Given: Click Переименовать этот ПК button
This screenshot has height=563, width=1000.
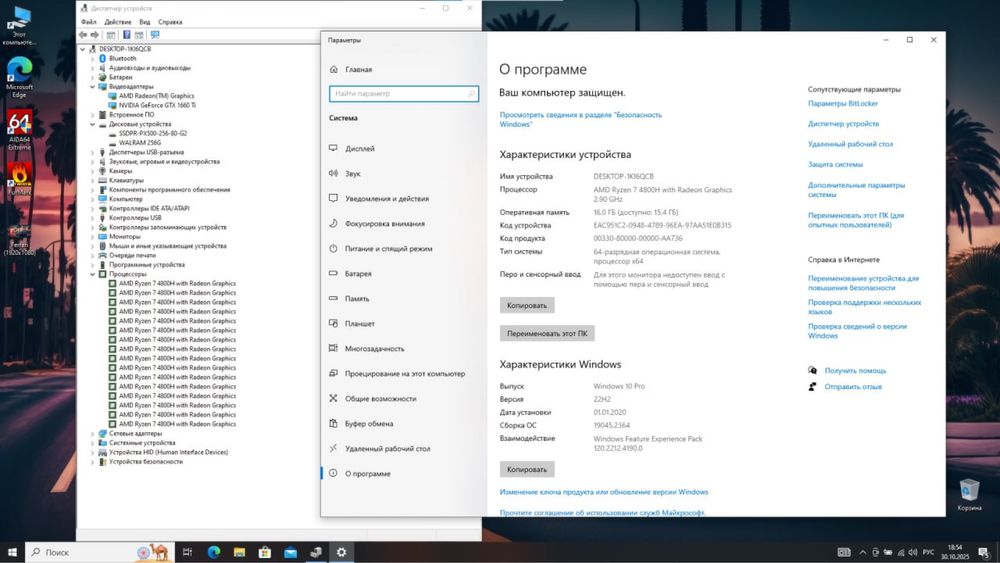Looking at the screenshot, I should coord(547,333).
